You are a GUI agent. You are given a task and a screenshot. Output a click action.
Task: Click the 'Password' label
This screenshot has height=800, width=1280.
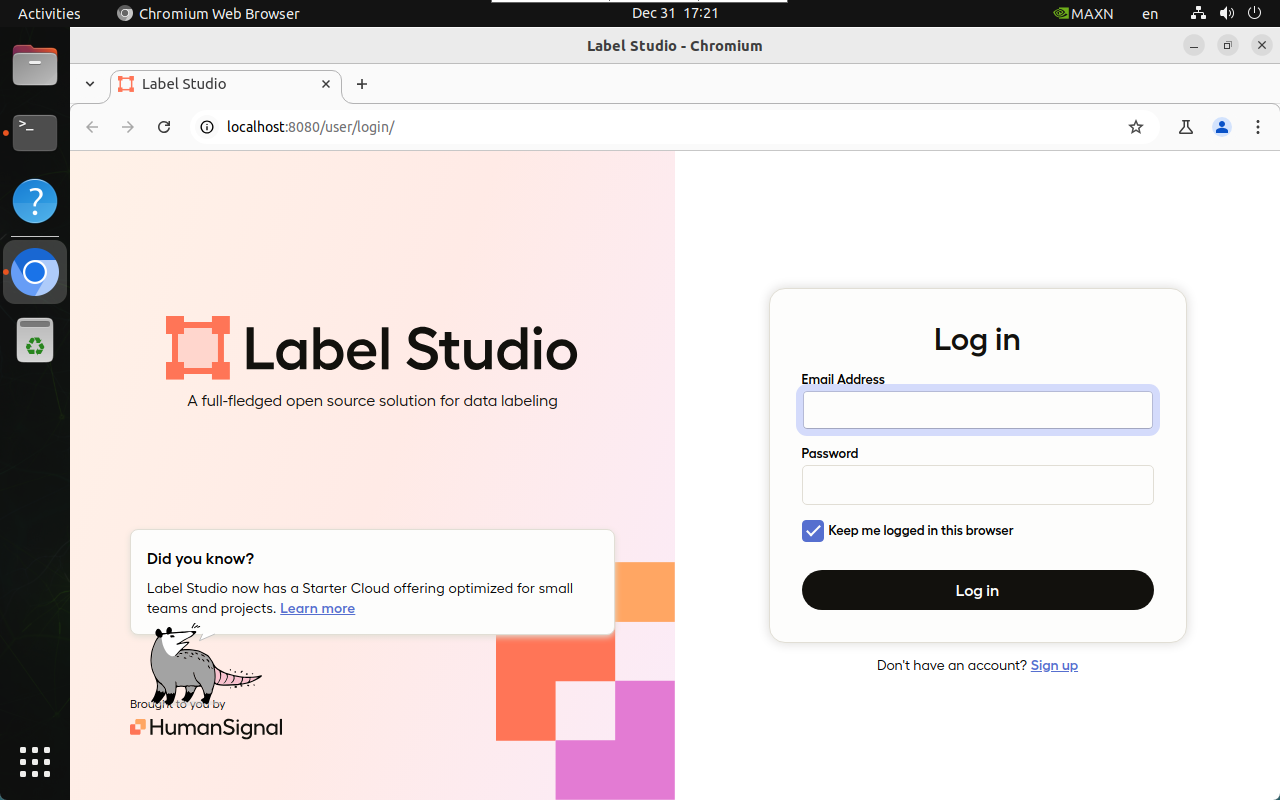[x=830, y=453]
